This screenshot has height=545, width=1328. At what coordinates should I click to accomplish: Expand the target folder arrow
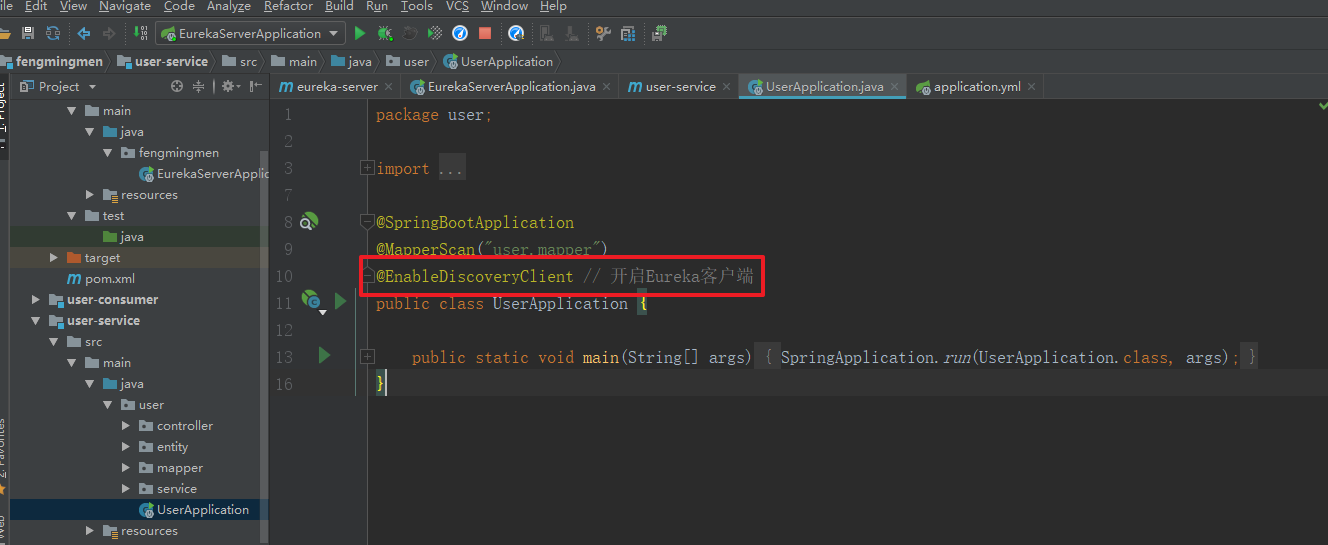pyautogui.click(x=54, y=258)
